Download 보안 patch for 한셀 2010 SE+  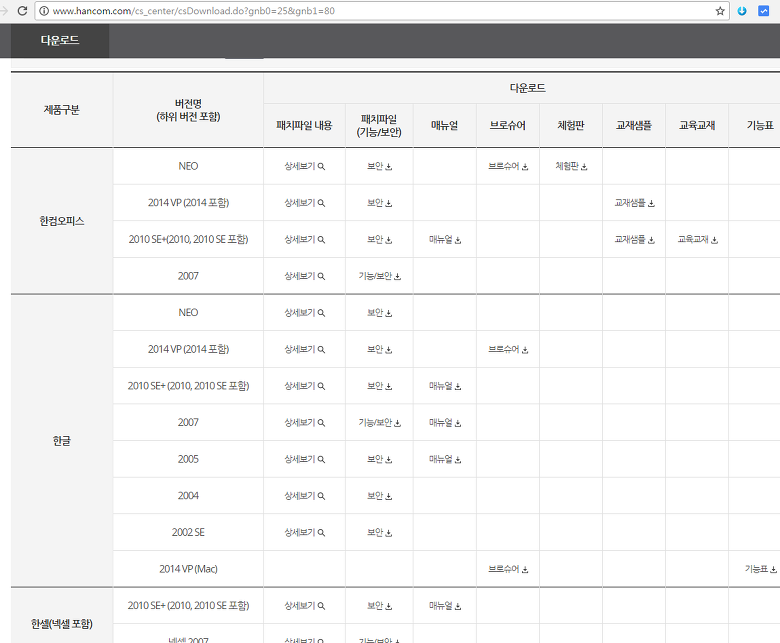(380, 606)
